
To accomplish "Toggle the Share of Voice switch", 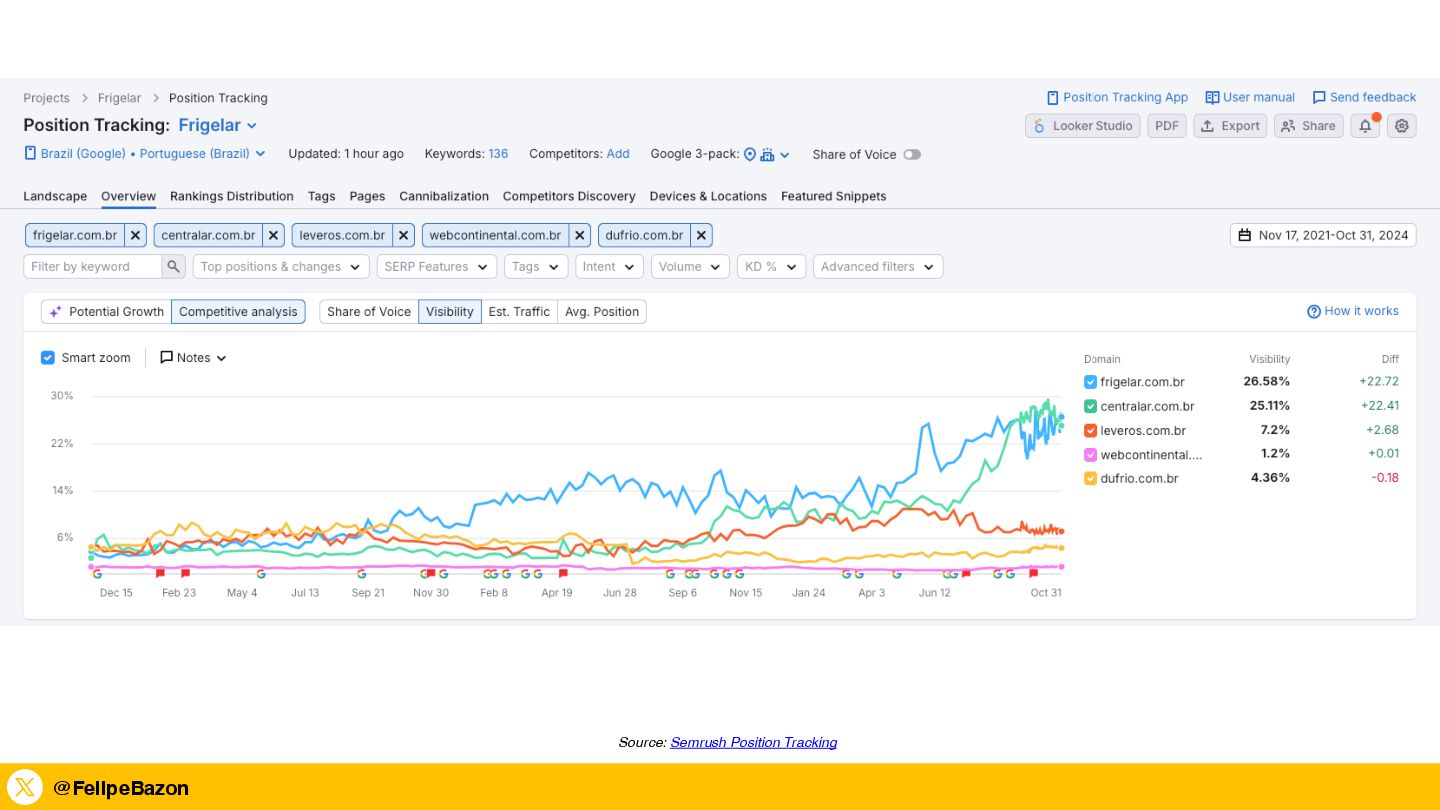I will click(x=911, y=155).
